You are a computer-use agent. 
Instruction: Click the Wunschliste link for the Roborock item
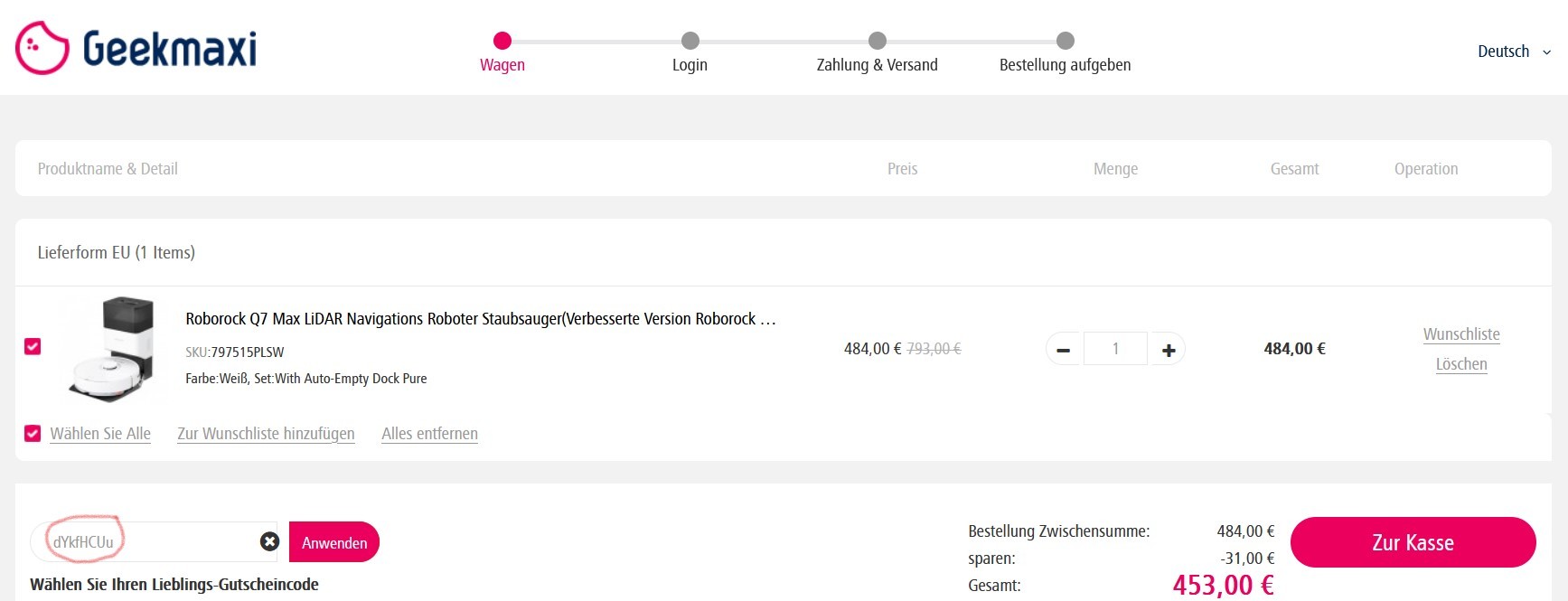click(1461, 334)
